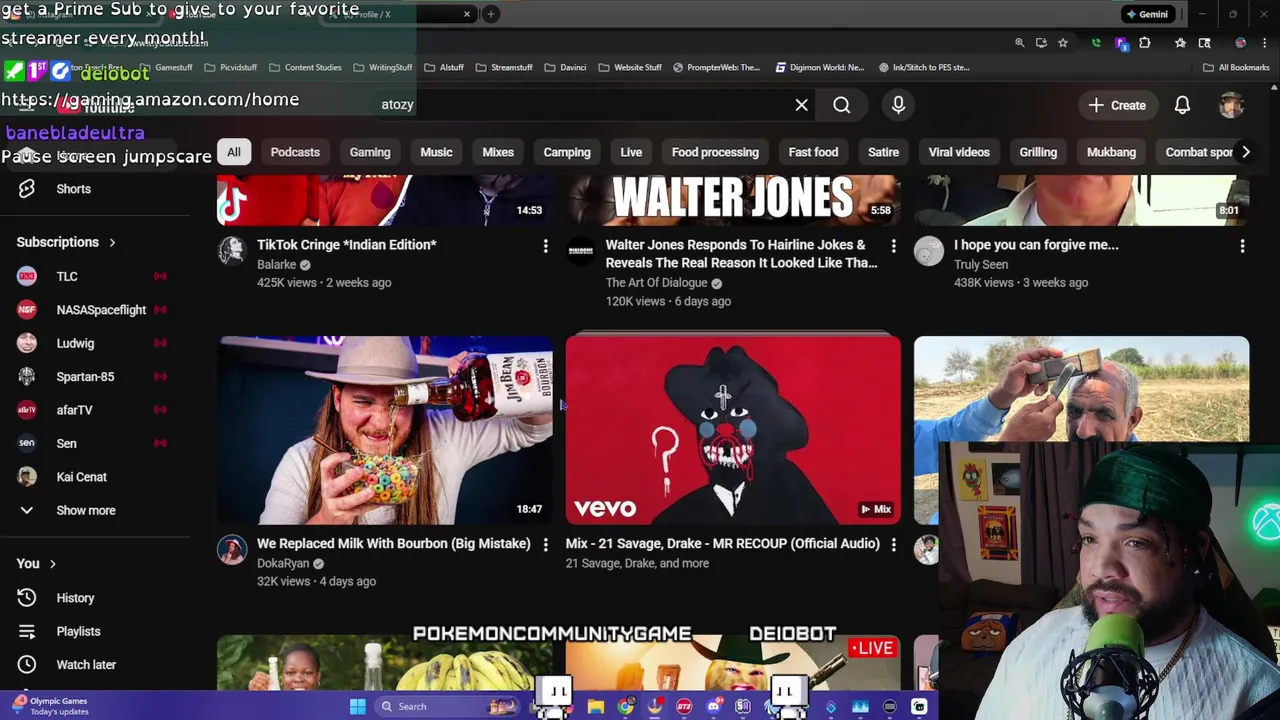The height and width of the screenshot is (720, 1280).
Task: Open more options for the 'I hope you can forgive me' video
Action: click(1242, 245)
